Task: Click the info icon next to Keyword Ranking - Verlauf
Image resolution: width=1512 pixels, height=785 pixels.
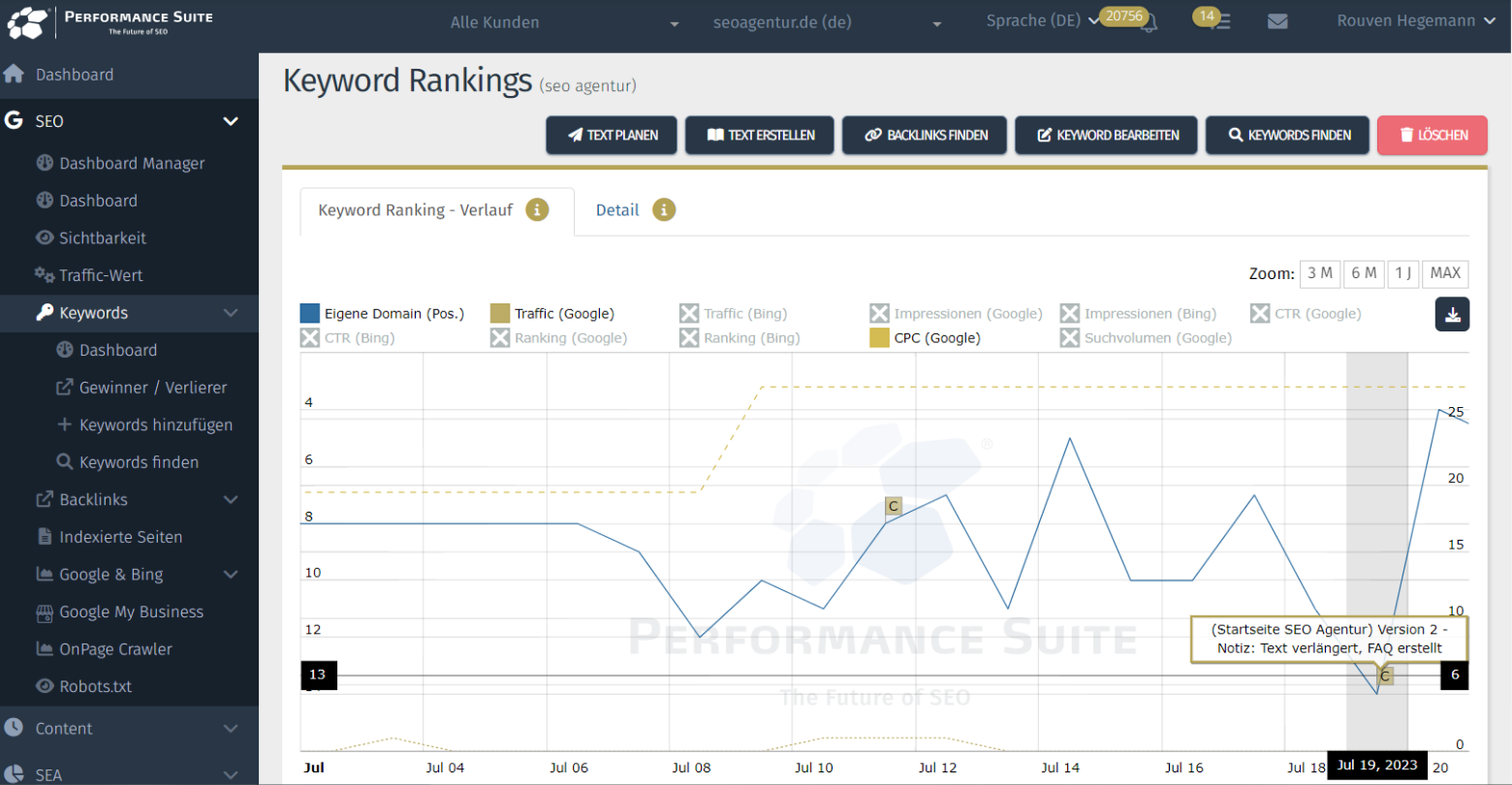Action: pyautogui.click(x=537, y=209)
